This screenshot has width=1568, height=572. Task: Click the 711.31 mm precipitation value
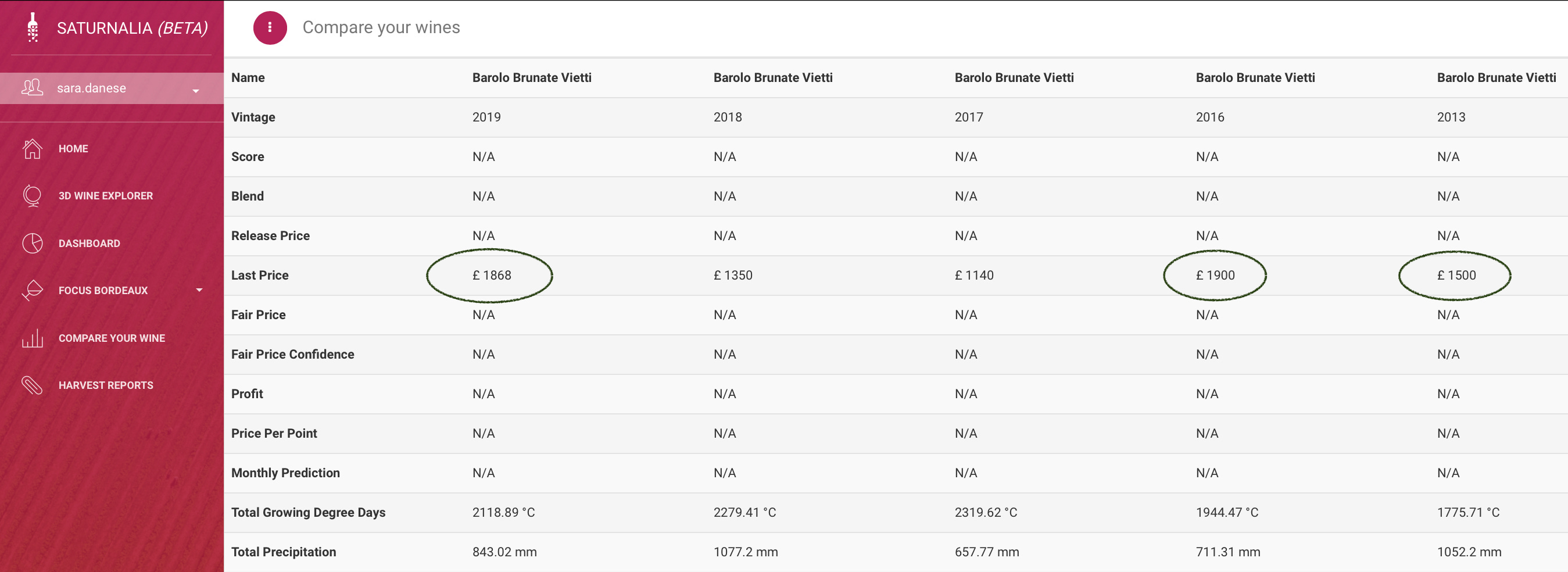point(1228,552)
